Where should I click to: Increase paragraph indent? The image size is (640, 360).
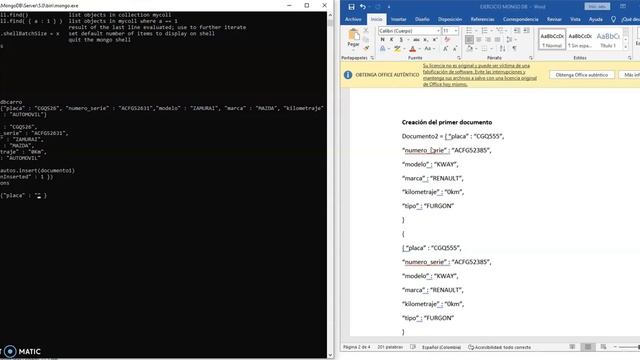tap(527, 31)
